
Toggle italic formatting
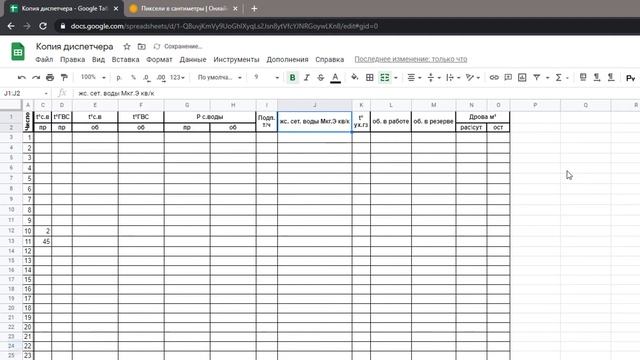coord(307,78)
